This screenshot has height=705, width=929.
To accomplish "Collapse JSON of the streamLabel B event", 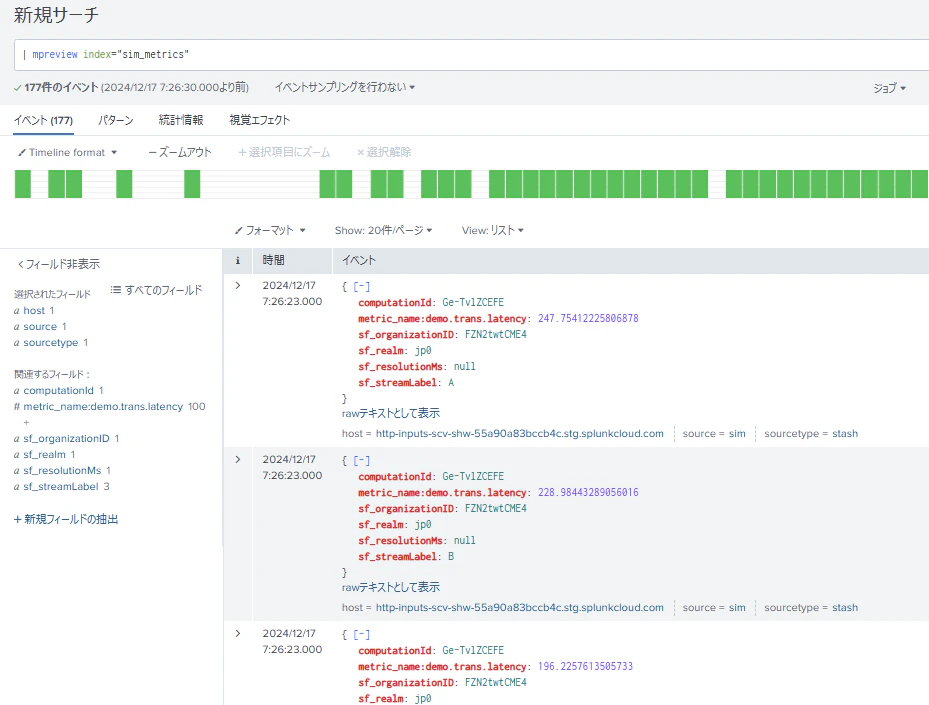I will pos(361,461).
